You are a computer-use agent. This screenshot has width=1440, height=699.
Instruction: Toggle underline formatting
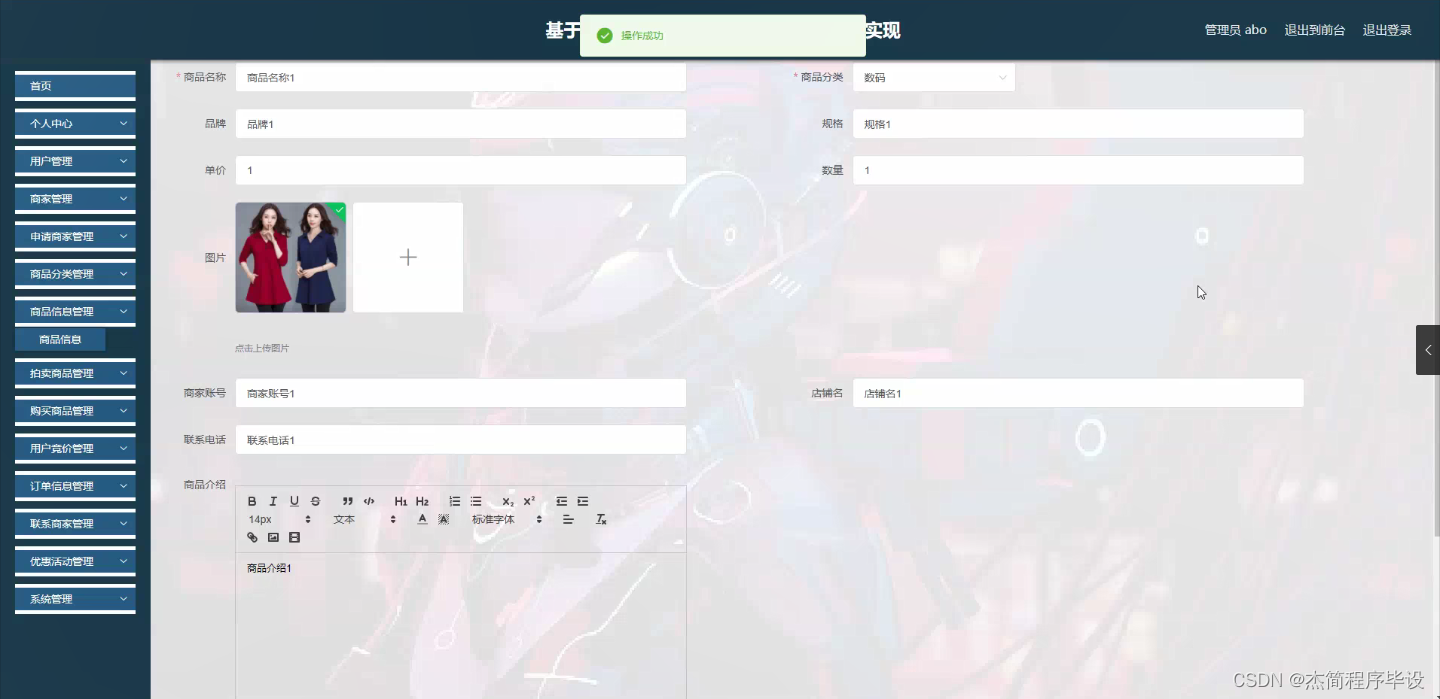[292, 501]
